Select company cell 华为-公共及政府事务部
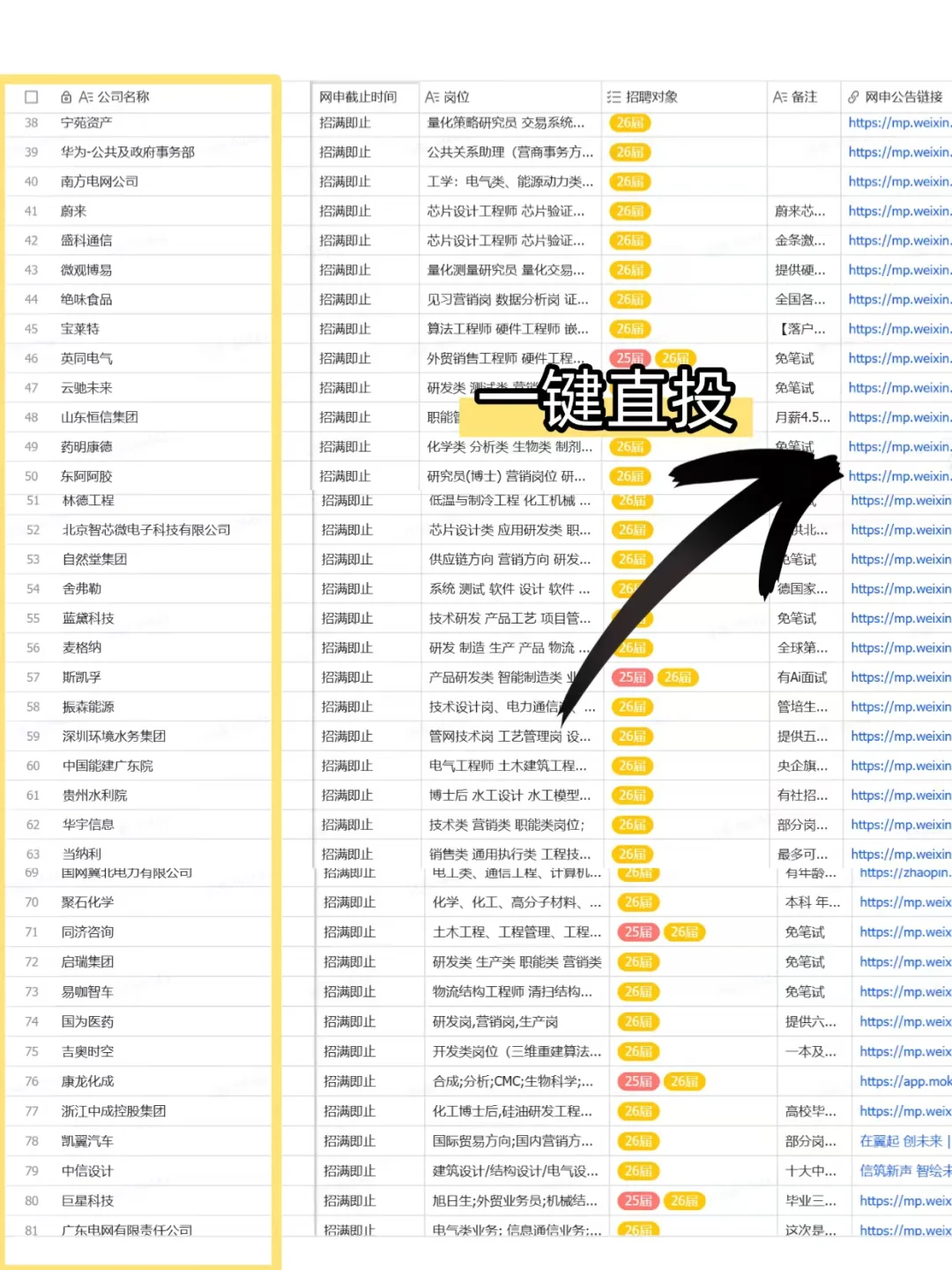Viewport: 952px width, 1270px height. pyautogui.click(x=128, y=152)
